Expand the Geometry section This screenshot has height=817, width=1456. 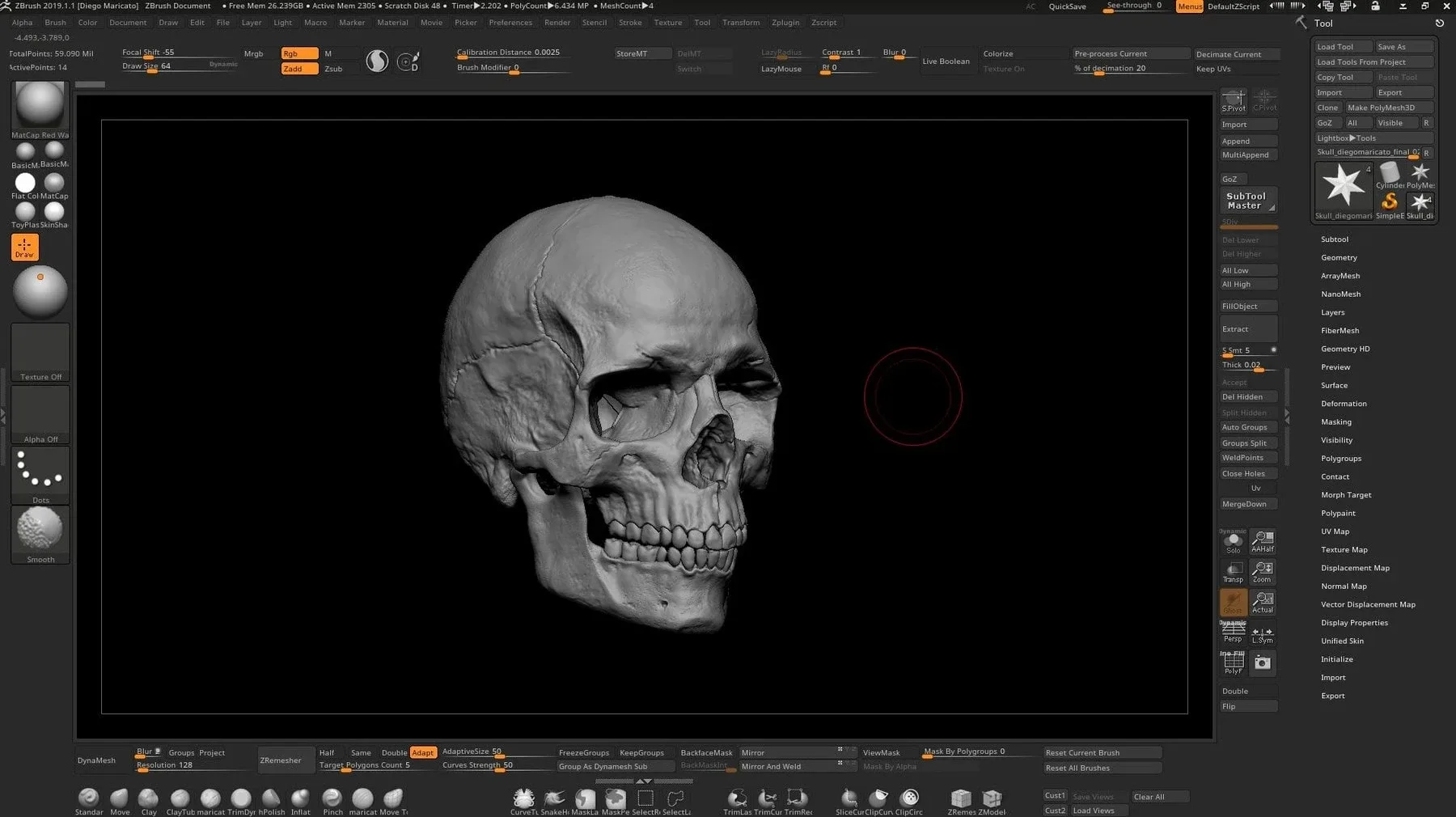click(1339, 257)
